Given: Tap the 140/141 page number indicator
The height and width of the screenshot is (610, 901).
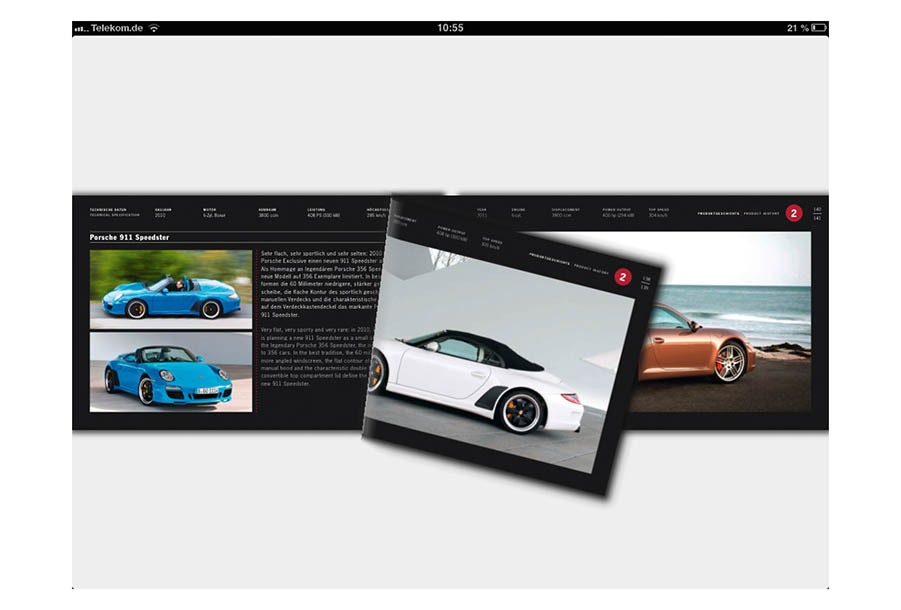Looking at the screenshot, I should pyautogui.click(x=817, y=214).
